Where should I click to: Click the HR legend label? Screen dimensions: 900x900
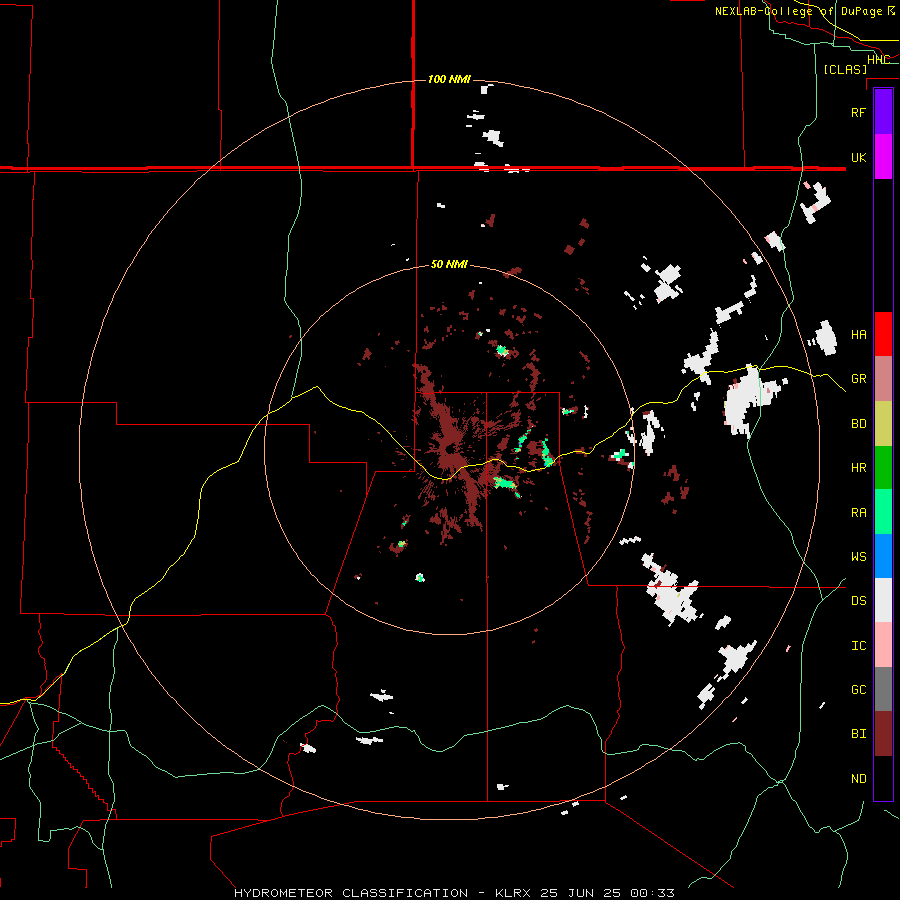coord(858,468)
